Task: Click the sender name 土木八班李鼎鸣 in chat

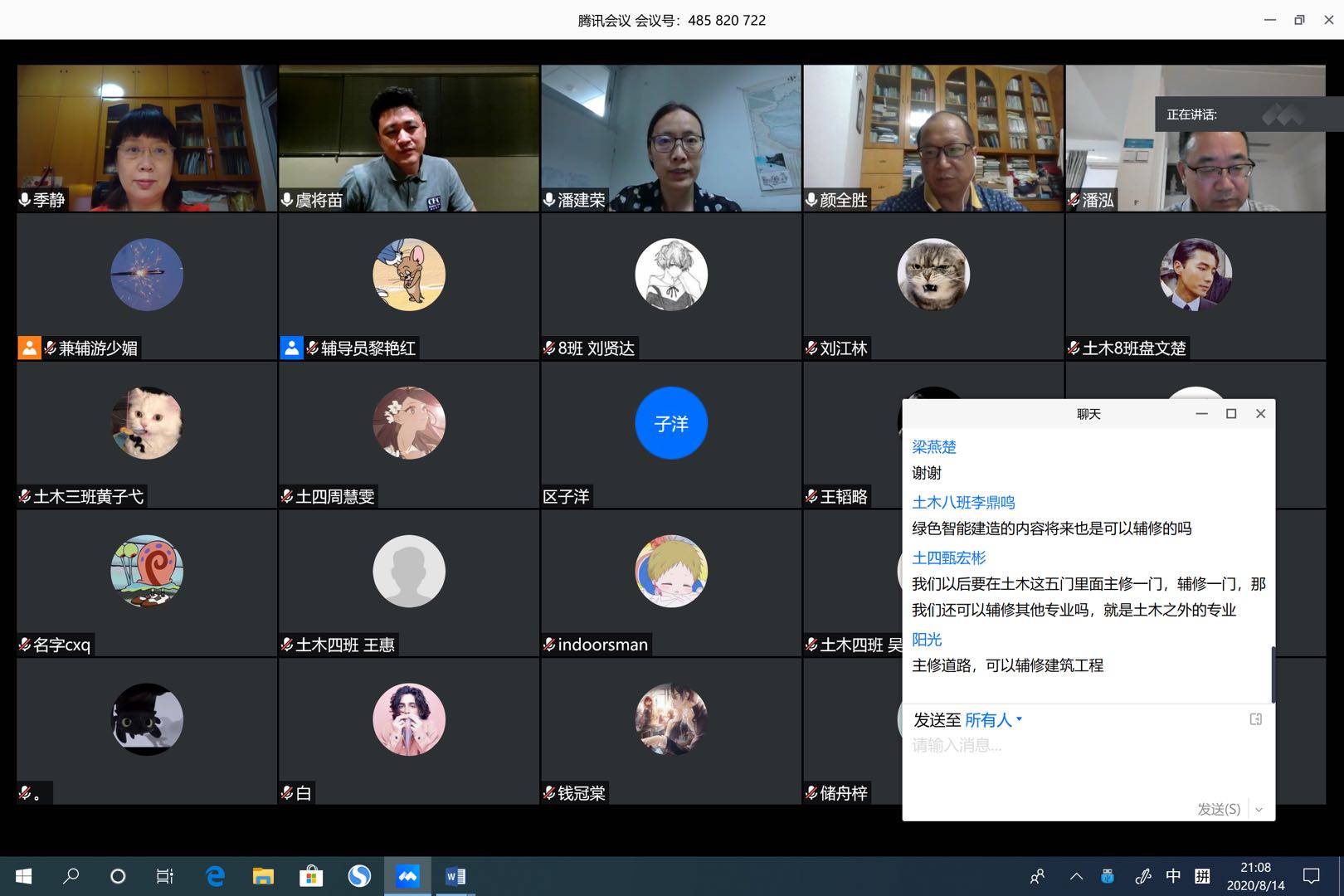Action: 963,503
